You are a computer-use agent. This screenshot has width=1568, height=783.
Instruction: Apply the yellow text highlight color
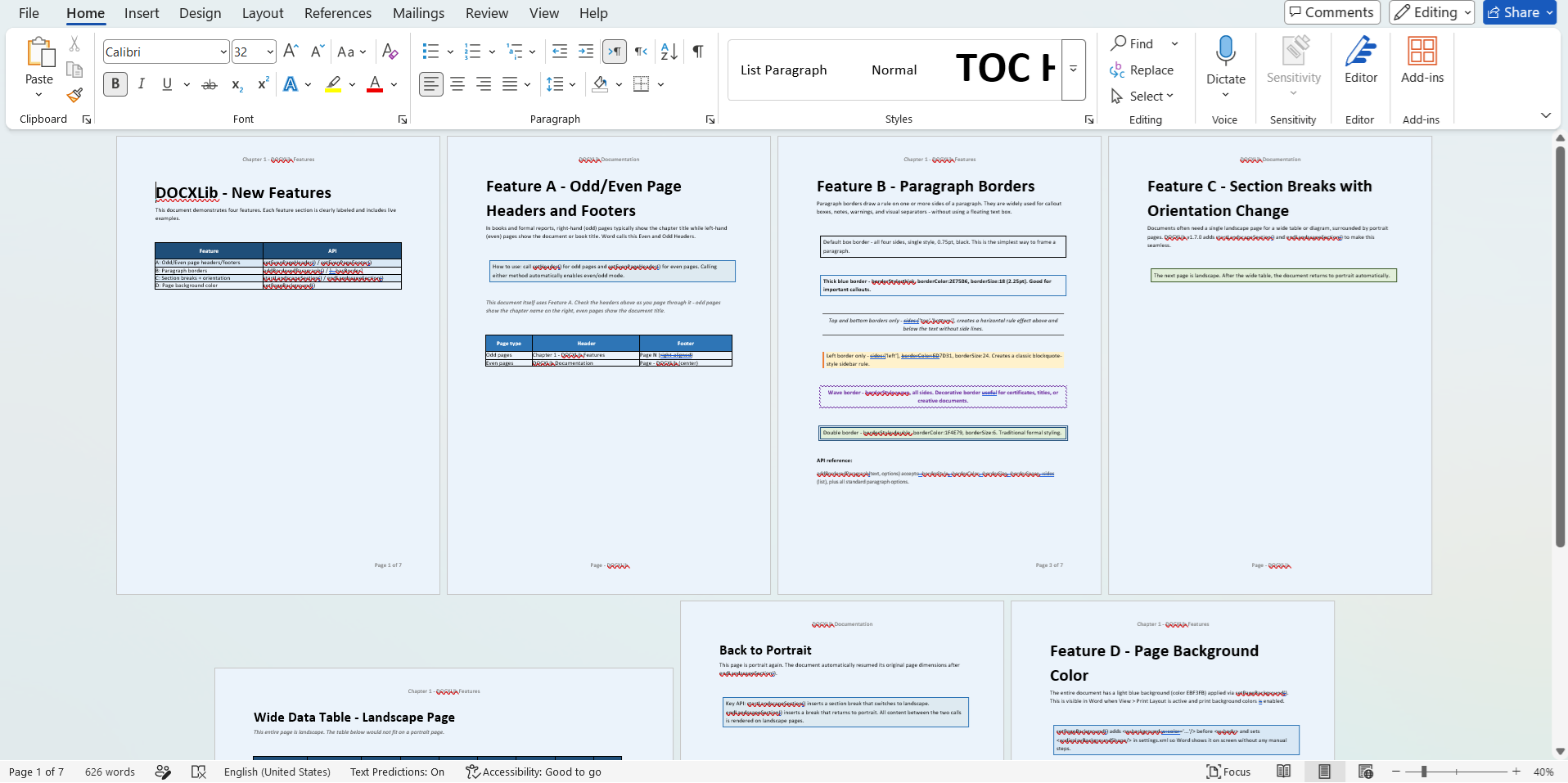333,84
